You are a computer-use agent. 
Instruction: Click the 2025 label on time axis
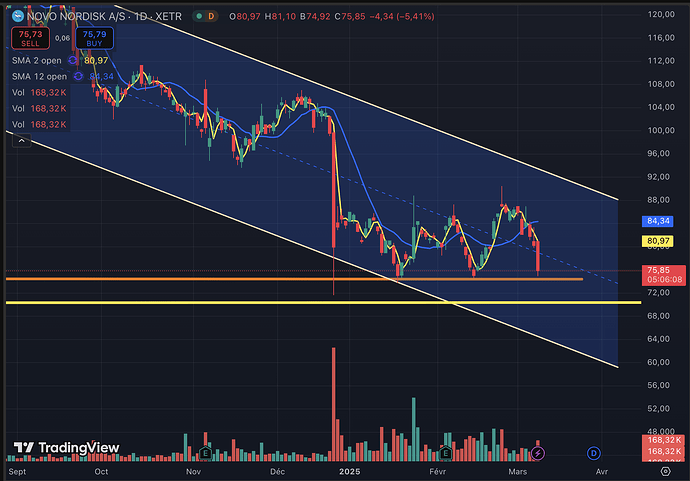(349, 471)
